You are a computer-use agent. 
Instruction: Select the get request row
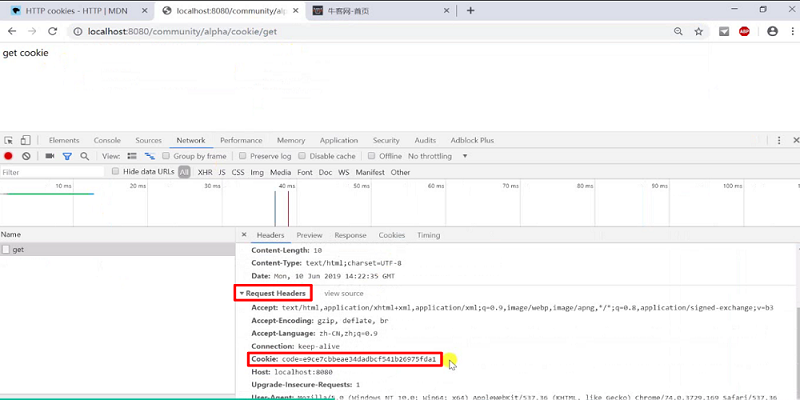[x=117, y=249]
